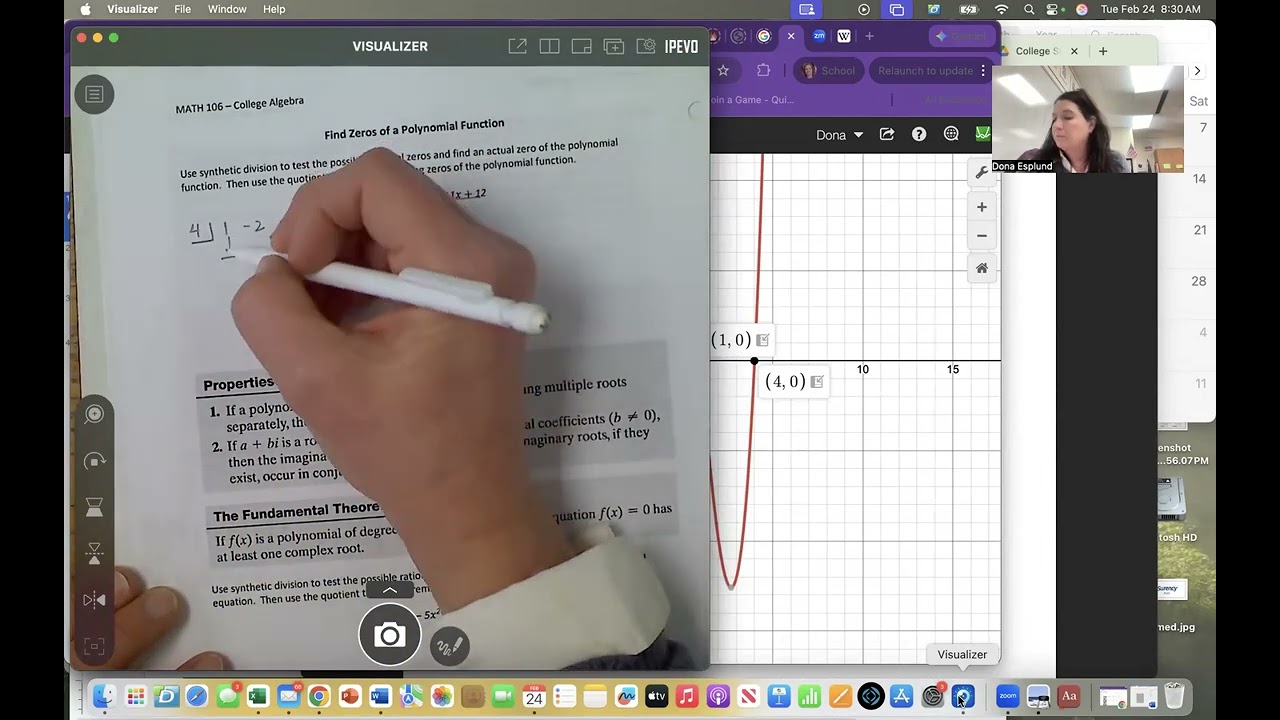Open Desmos graph settings wrench
Image resolution: width=1280 pixels, height=720 pixels.
tap(982, 173)
